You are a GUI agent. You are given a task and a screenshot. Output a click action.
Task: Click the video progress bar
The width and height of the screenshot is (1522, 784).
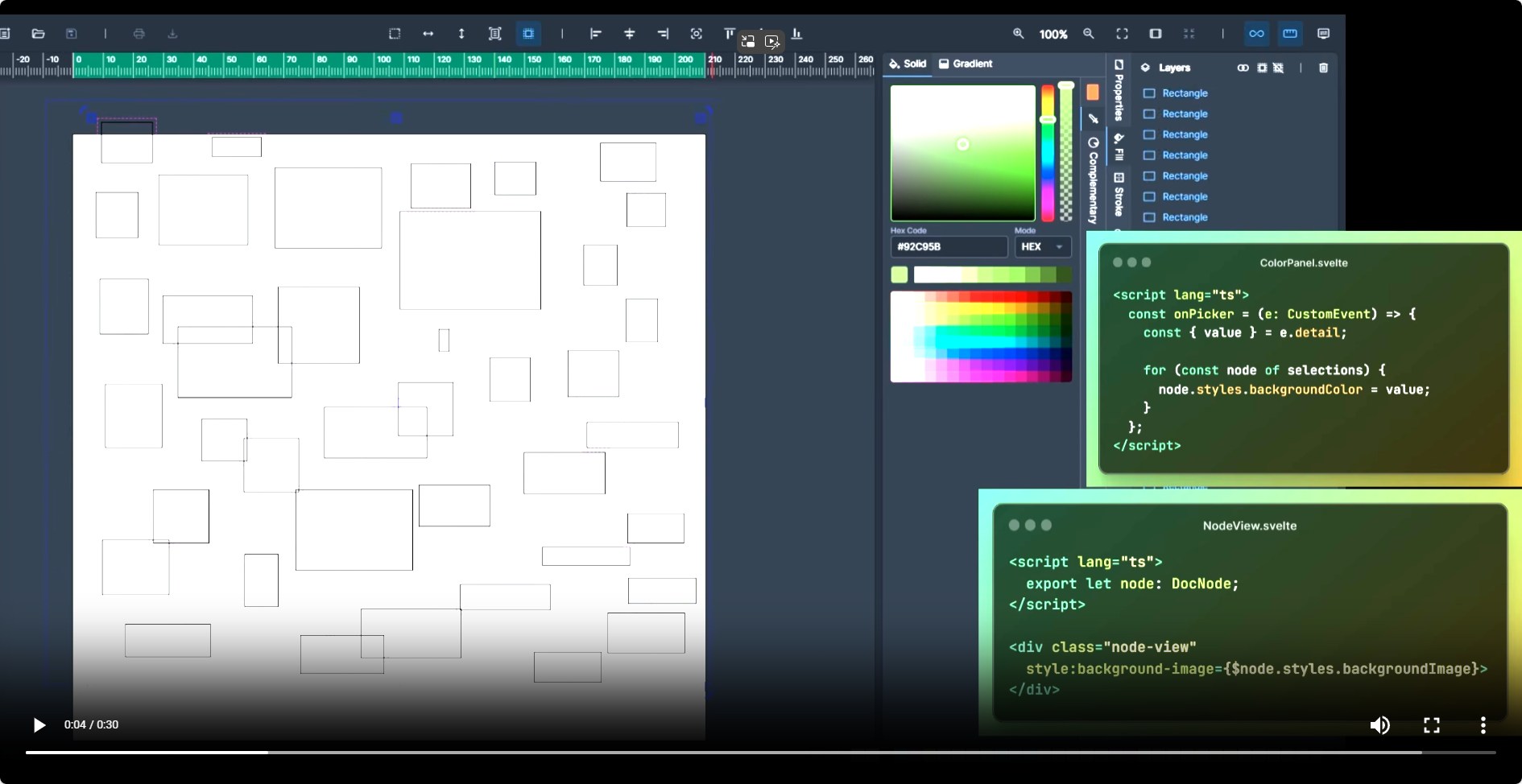[x=760, y=753]
